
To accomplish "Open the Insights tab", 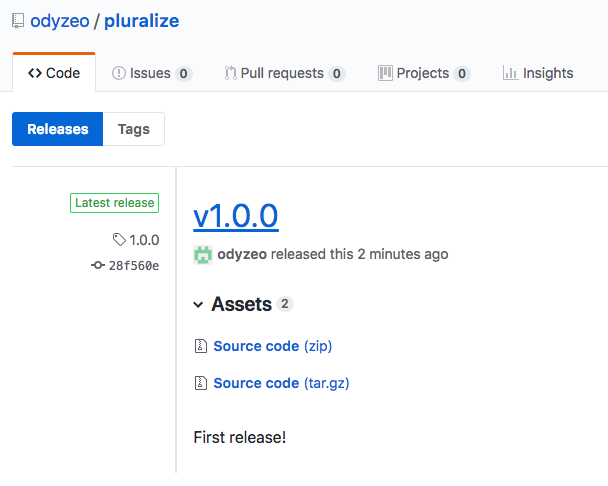I will click(537, 73).
